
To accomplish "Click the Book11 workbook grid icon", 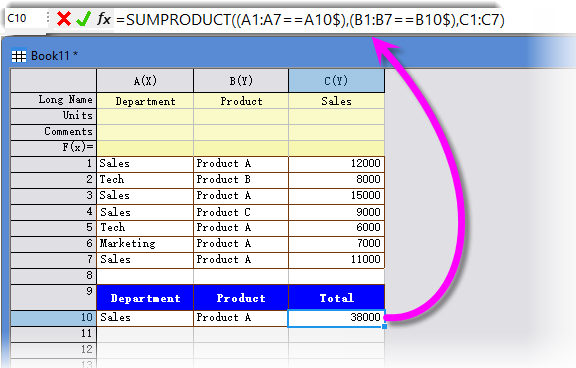I will pyautogui.click(x=19, y=56).
